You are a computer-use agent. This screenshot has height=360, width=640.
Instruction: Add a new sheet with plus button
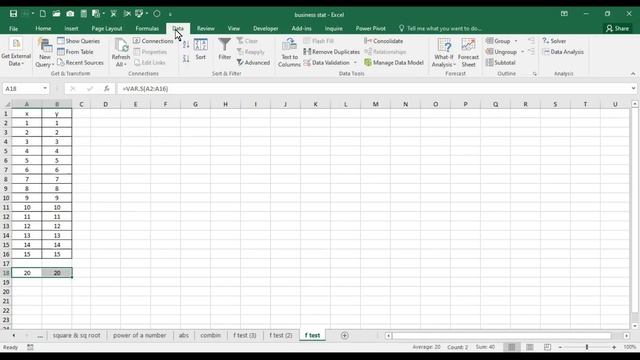click(344, 336)
